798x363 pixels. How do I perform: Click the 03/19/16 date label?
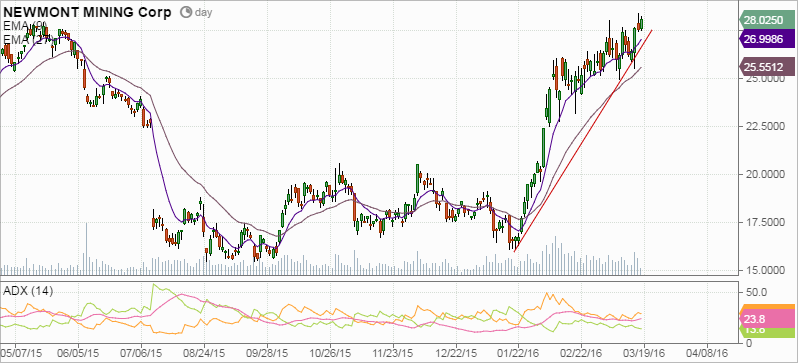coord(644,352)
